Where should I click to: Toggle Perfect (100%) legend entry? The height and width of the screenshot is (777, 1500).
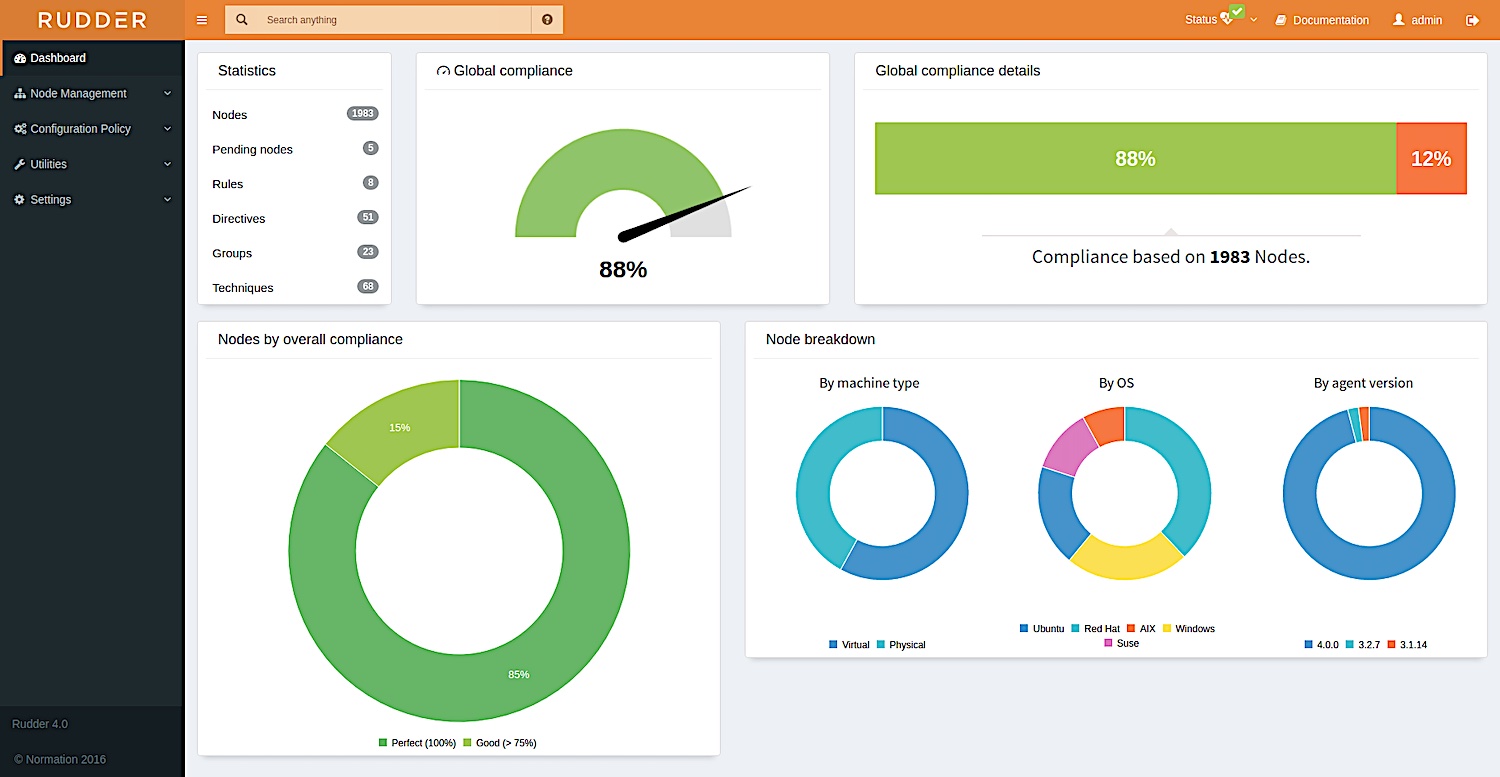pyautogui.click(x=417, y=743)
